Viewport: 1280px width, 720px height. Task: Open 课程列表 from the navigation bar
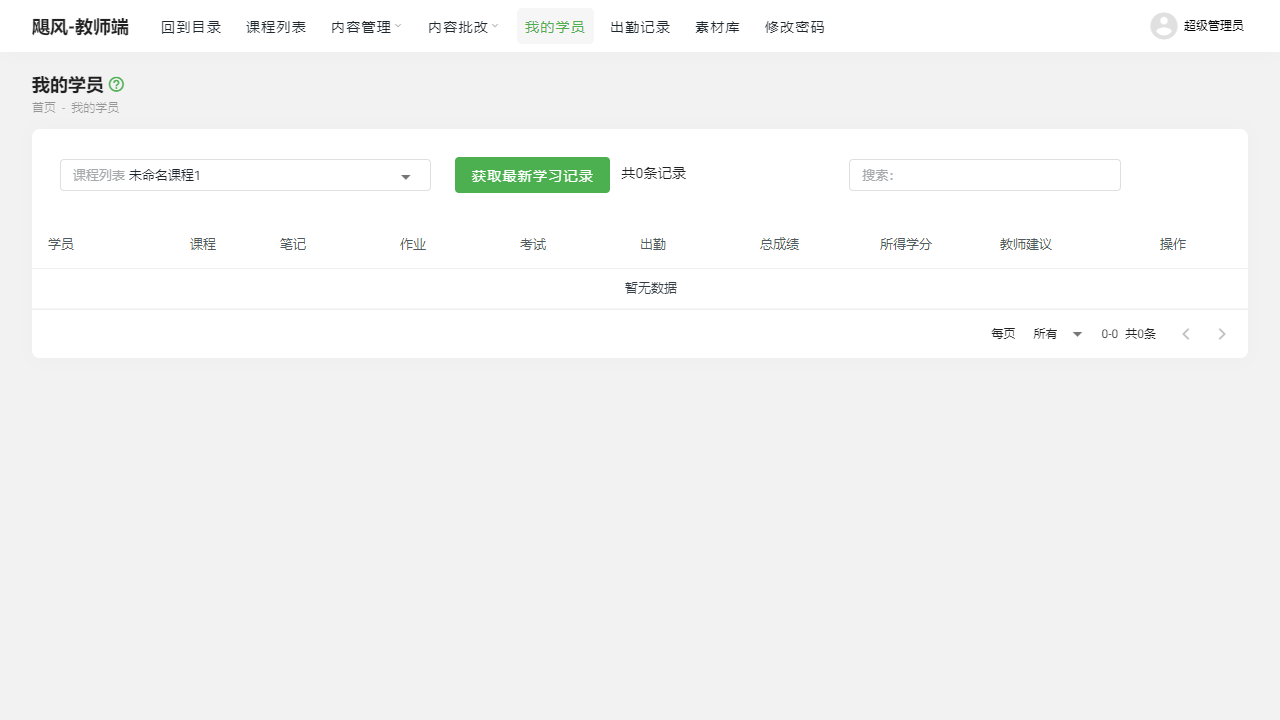coord(276,26)
